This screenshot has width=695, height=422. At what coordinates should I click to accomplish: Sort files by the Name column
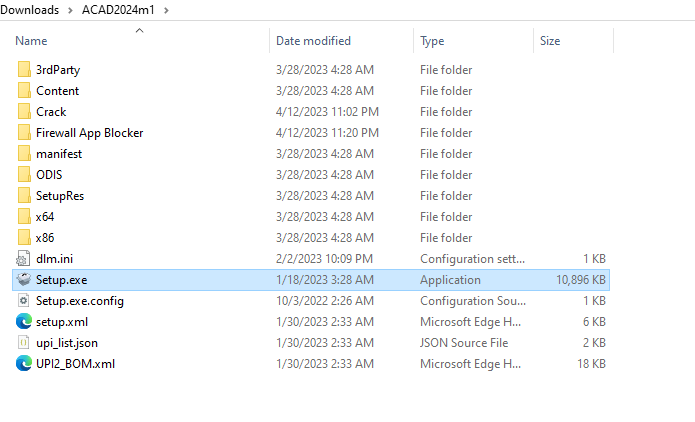tap(31, 41)
